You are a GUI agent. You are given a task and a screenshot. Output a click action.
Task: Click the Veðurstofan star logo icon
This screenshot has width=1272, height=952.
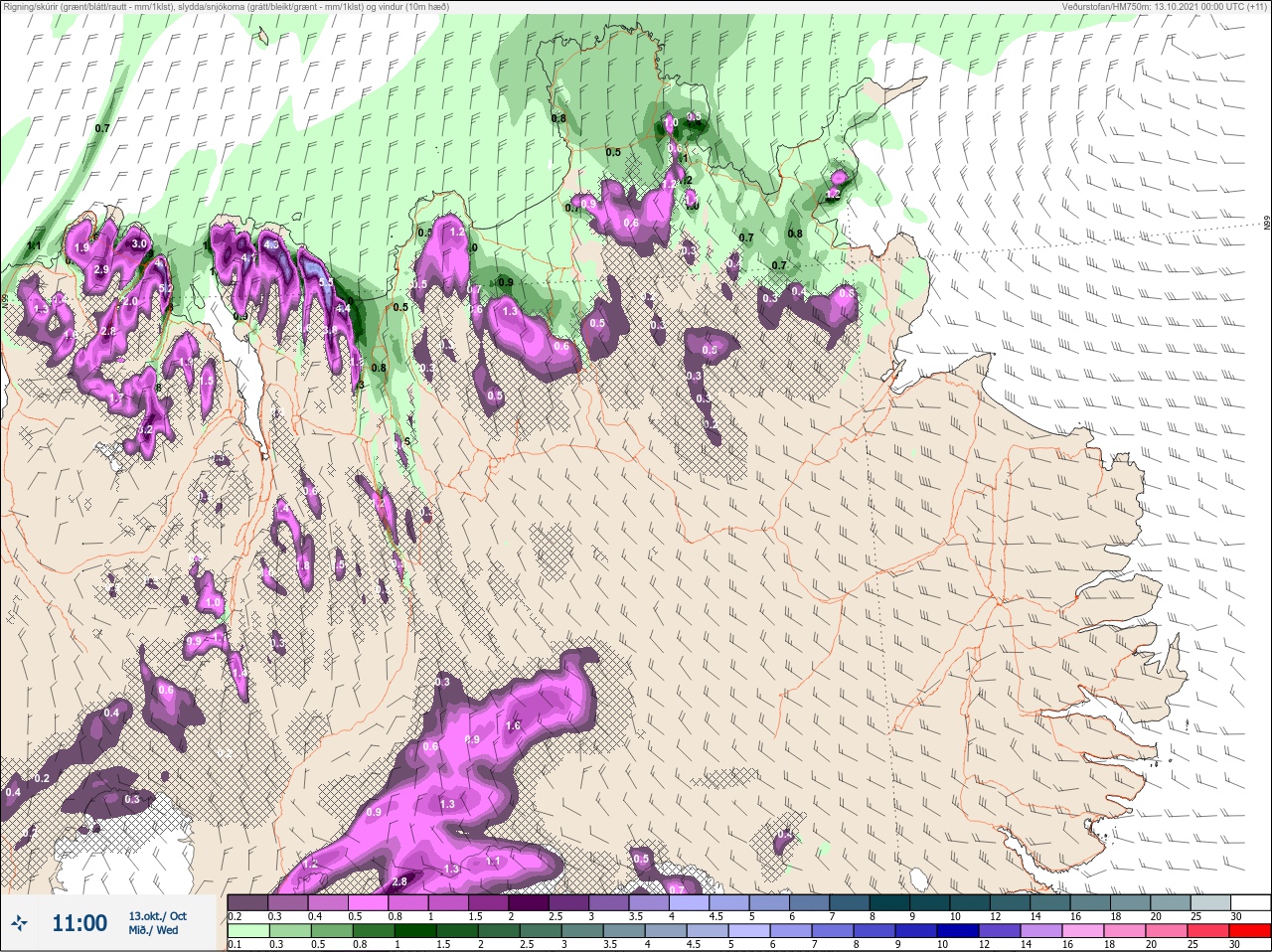tap(19, 923)
